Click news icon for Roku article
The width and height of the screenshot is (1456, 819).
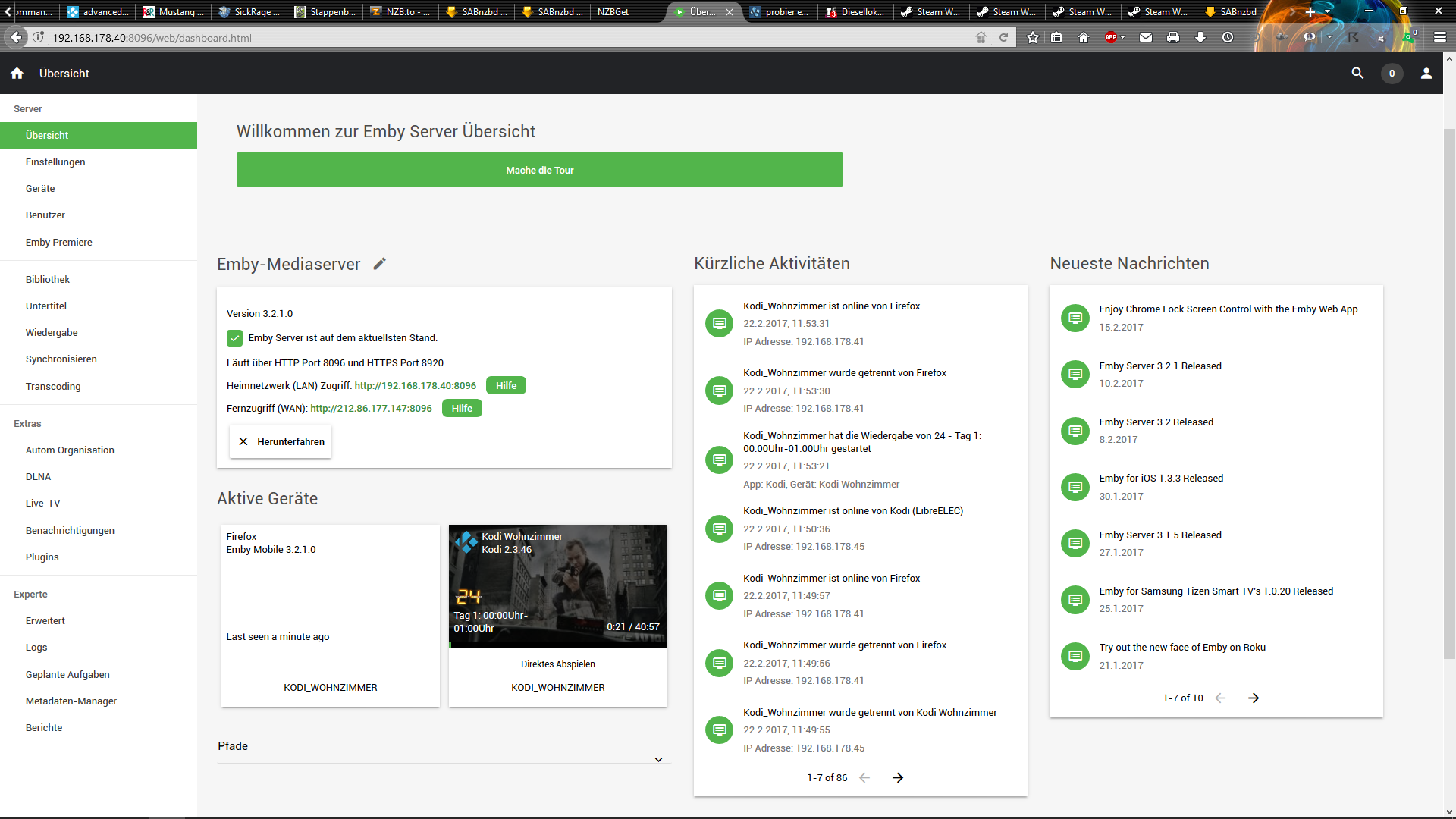pyautogui.click(x=1075, y=656)
